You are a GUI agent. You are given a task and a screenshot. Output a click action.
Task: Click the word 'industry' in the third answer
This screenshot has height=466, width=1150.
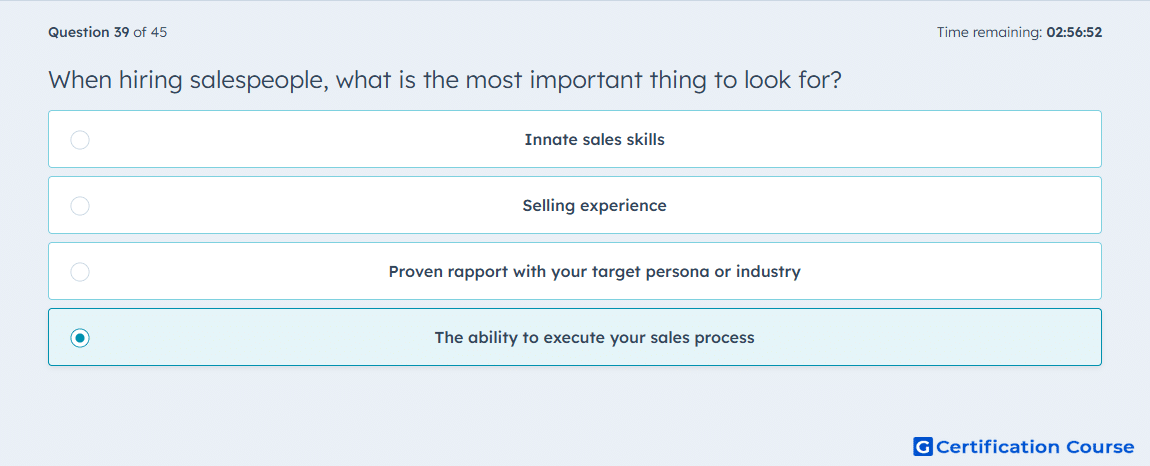[768, 272]
